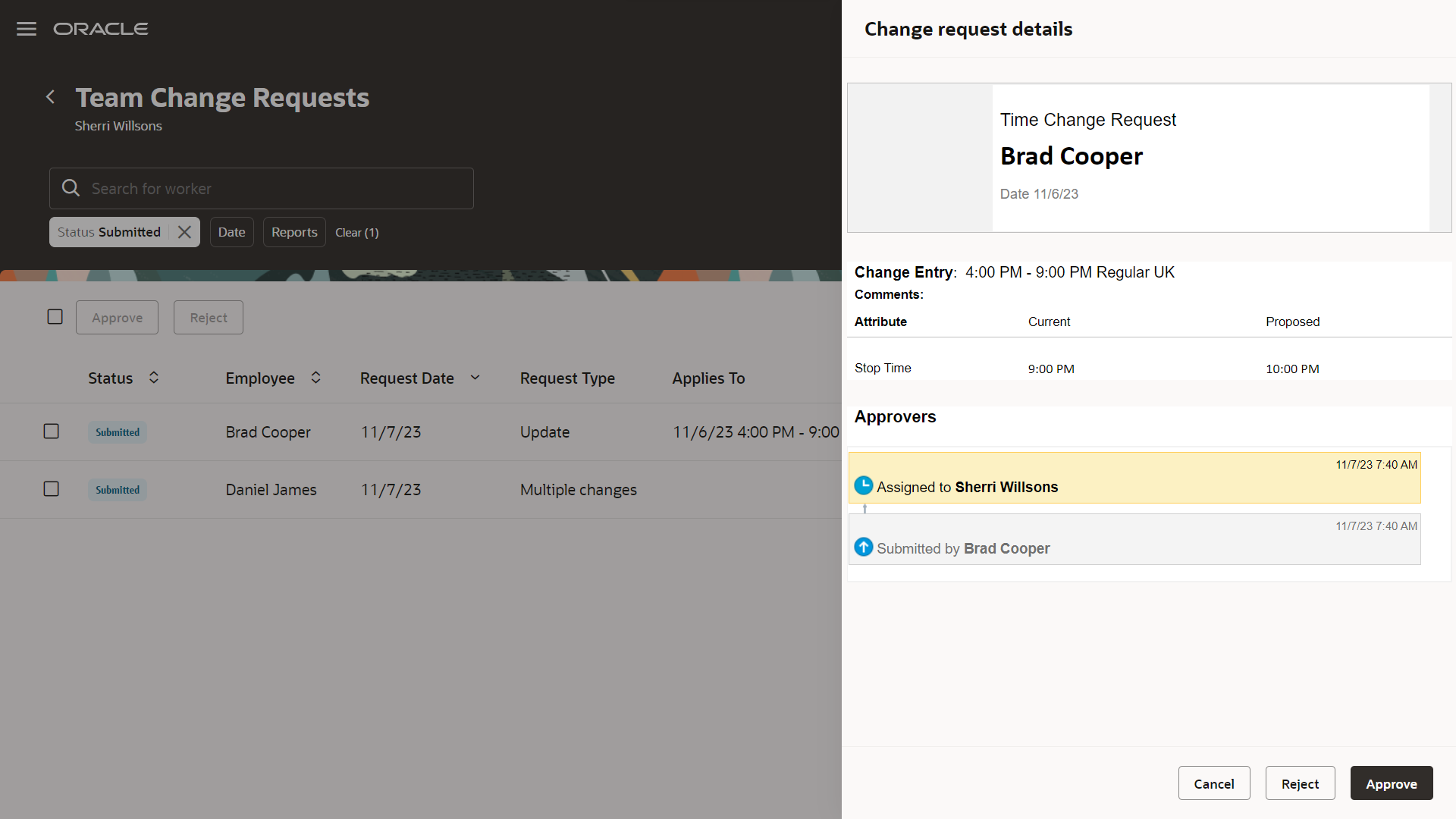Viewport: 1456px width, 819px height.
Task: Open the Status Submitted filter chip
Action: 109,232
